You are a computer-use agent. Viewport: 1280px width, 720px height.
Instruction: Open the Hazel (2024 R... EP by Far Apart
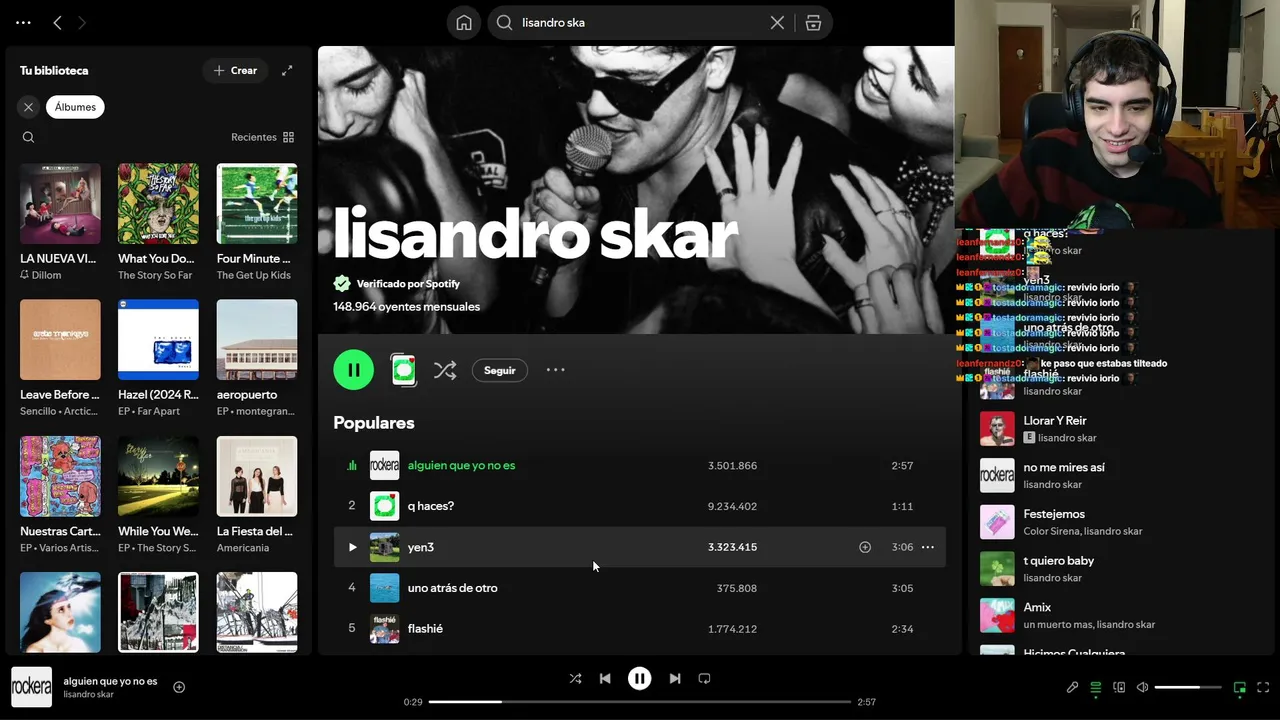click(x=158, y=358)
